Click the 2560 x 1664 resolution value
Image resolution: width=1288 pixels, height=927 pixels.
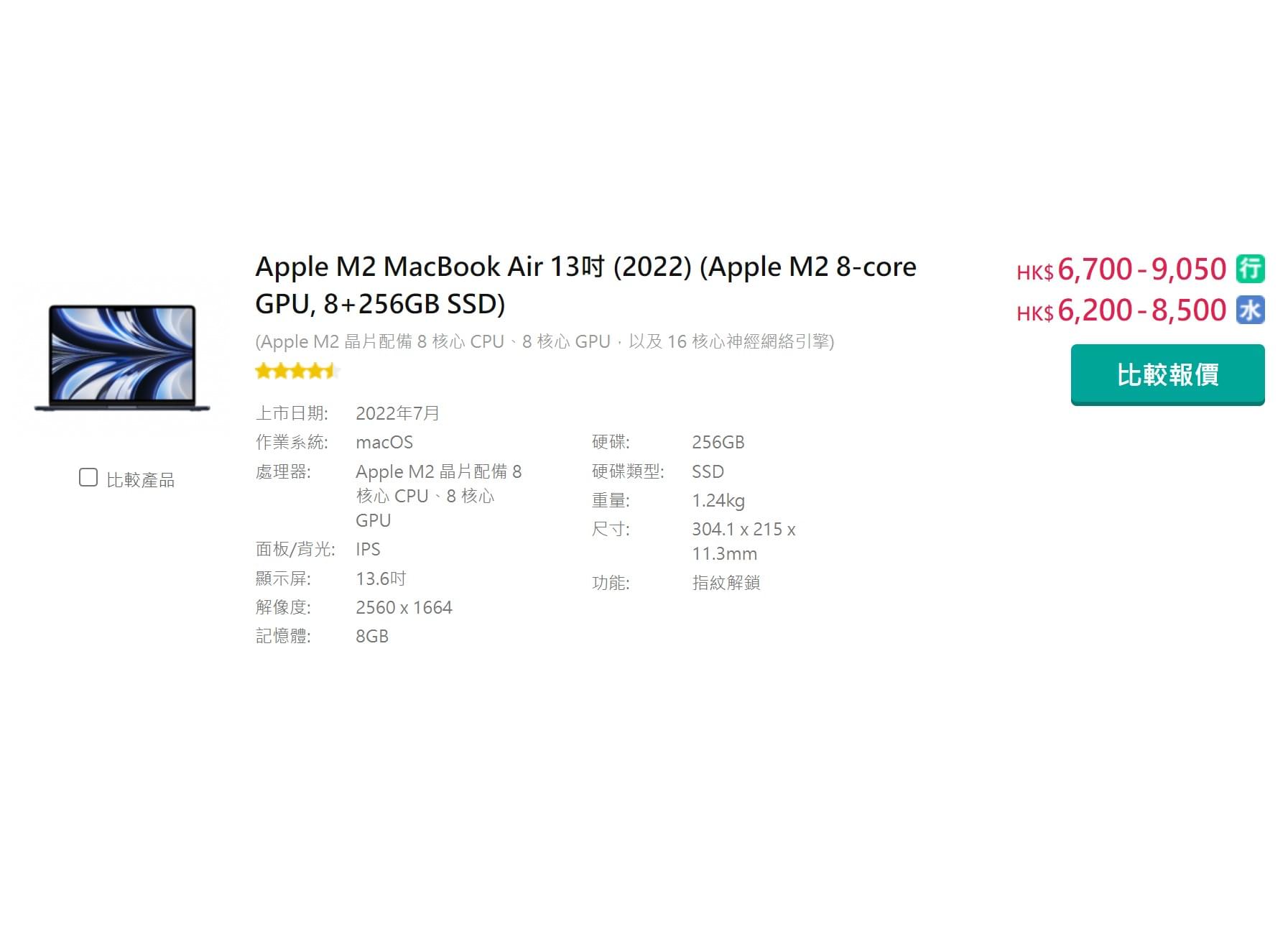point(404,608)
